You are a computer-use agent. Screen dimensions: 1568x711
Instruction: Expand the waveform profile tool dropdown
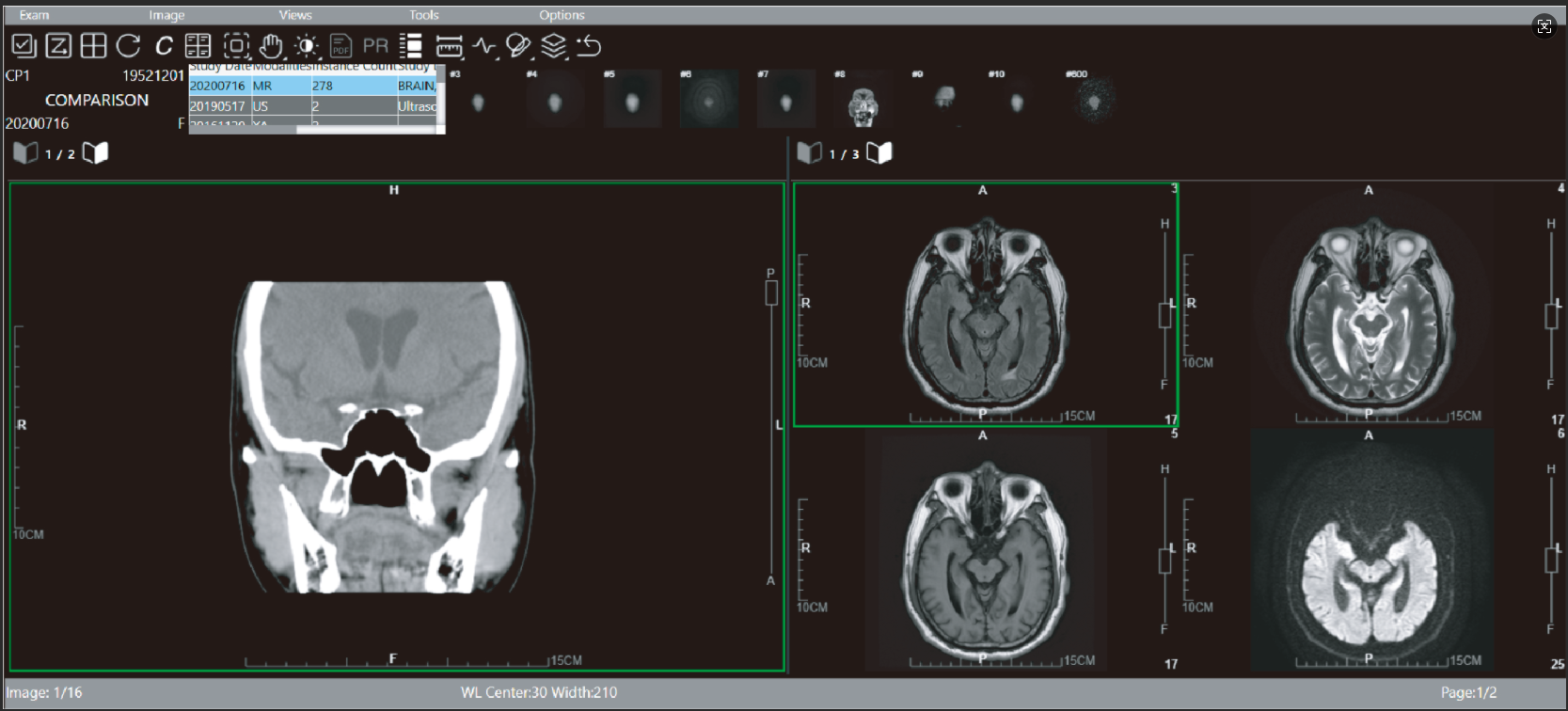(x=484, y=45)
